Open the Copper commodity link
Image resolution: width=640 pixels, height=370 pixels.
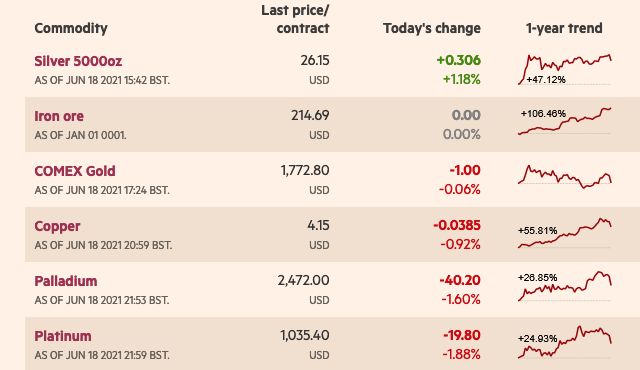57,226
